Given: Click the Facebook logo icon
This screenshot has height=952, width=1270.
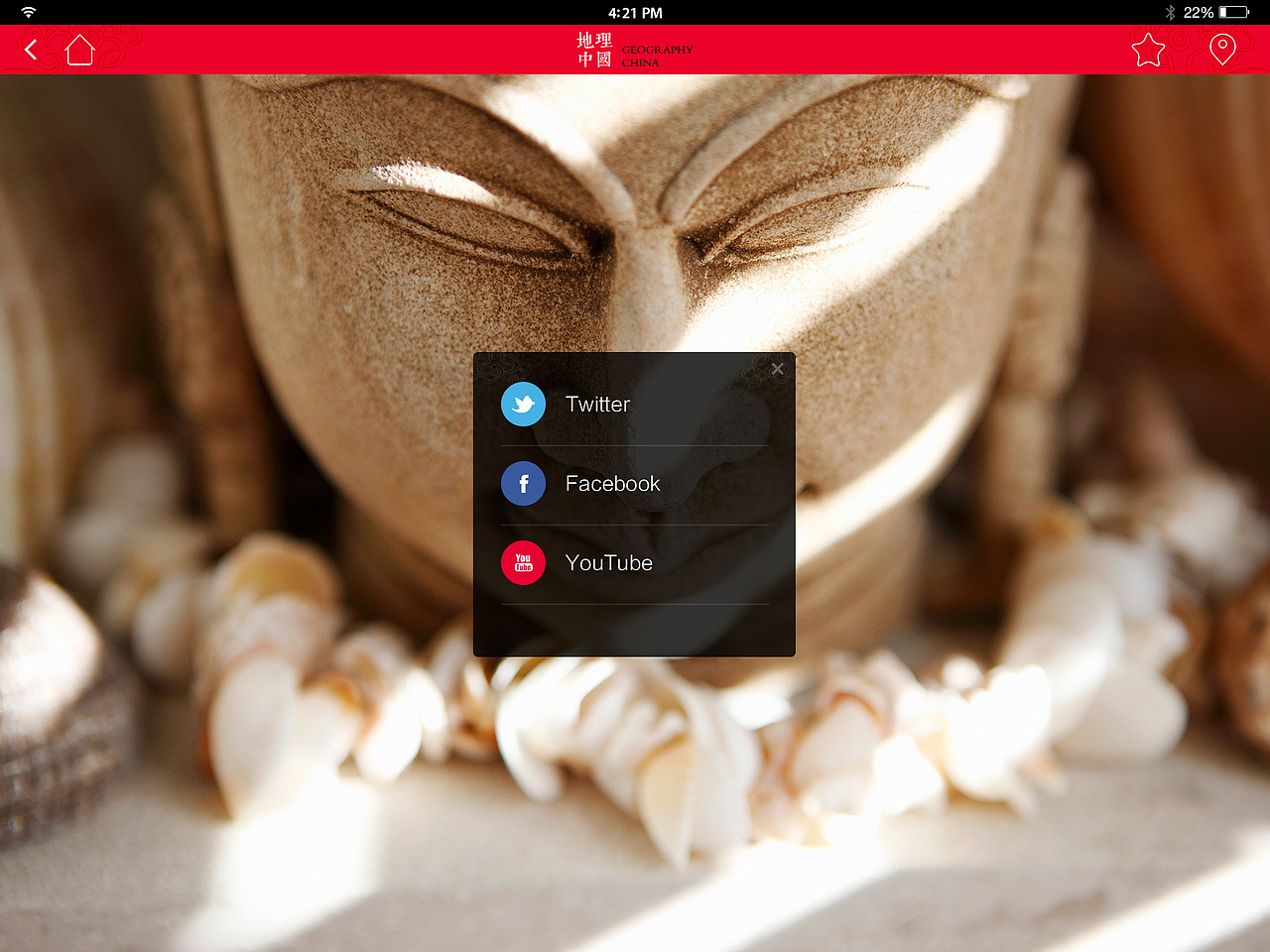Looking at the screenshot, I should click(x=523, y=483).
